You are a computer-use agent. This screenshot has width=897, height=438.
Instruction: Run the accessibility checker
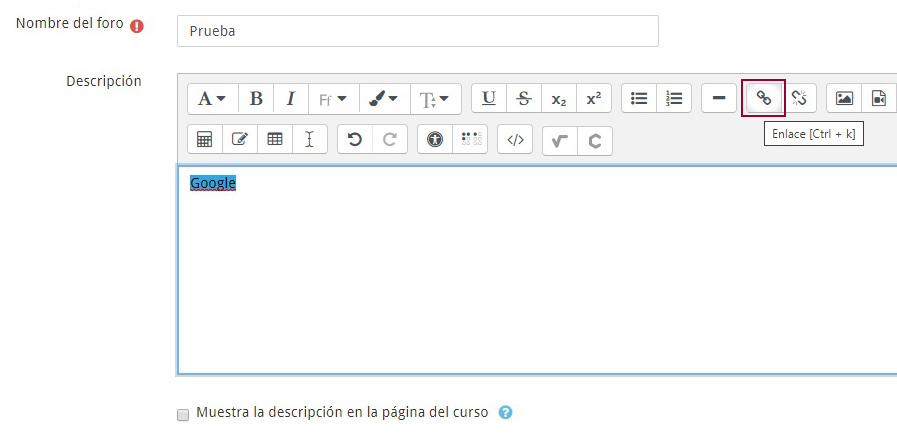pyautogui.click(x=435, y=139)
